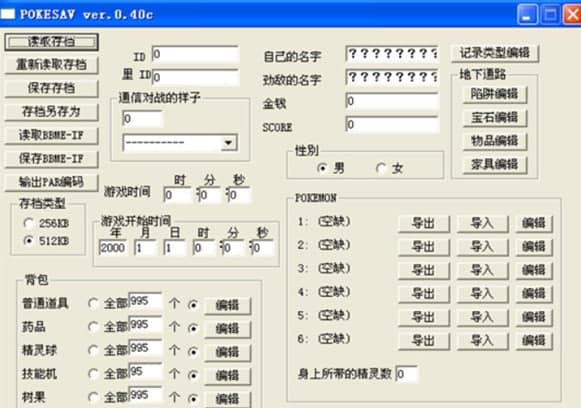Select right-side radio next to 精灵球 编辑
Screen dimensions: 581x408
(193, 352)
